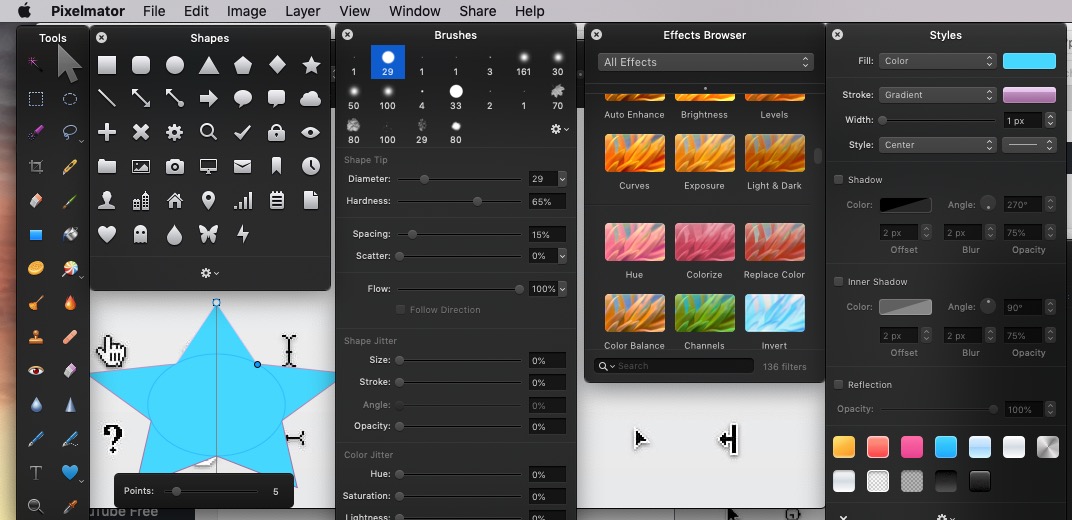Image resolution: width=1072 pixels, height=520 pixels.
Task: Click the Hardness slider
Action: [459, 201]
